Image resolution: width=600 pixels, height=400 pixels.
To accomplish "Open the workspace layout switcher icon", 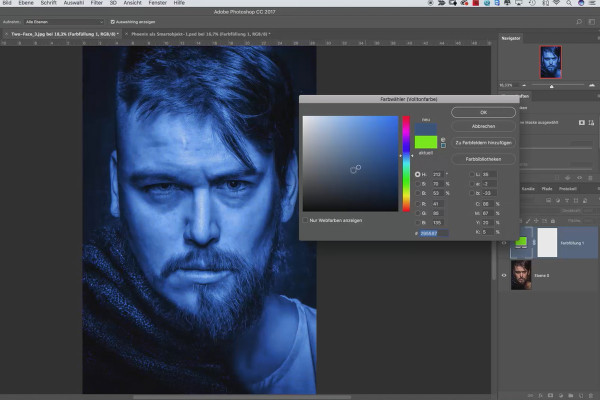I will pos(592,22).
